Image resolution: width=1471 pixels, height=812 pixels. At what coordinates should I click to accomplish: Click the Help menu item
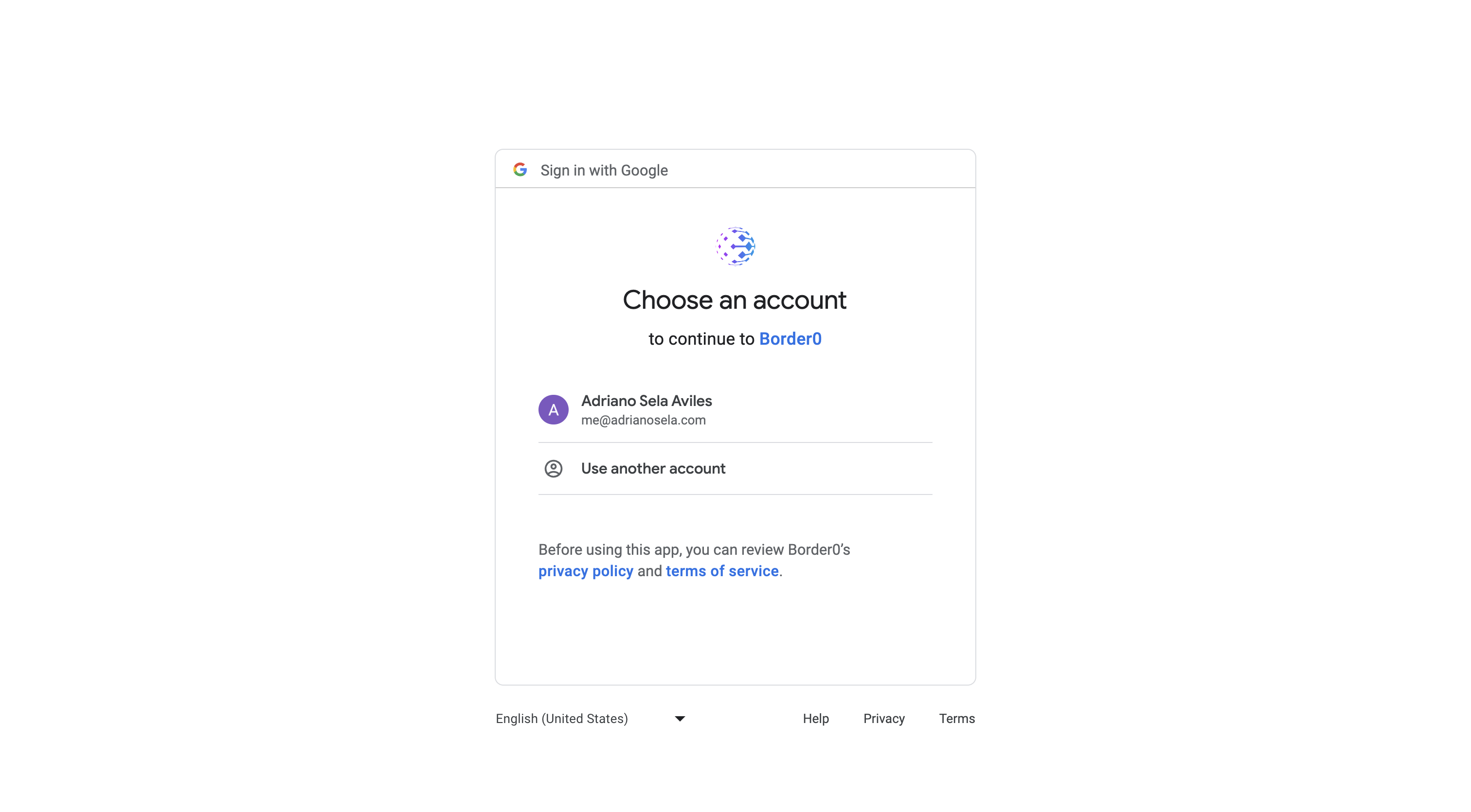point(816,718)
